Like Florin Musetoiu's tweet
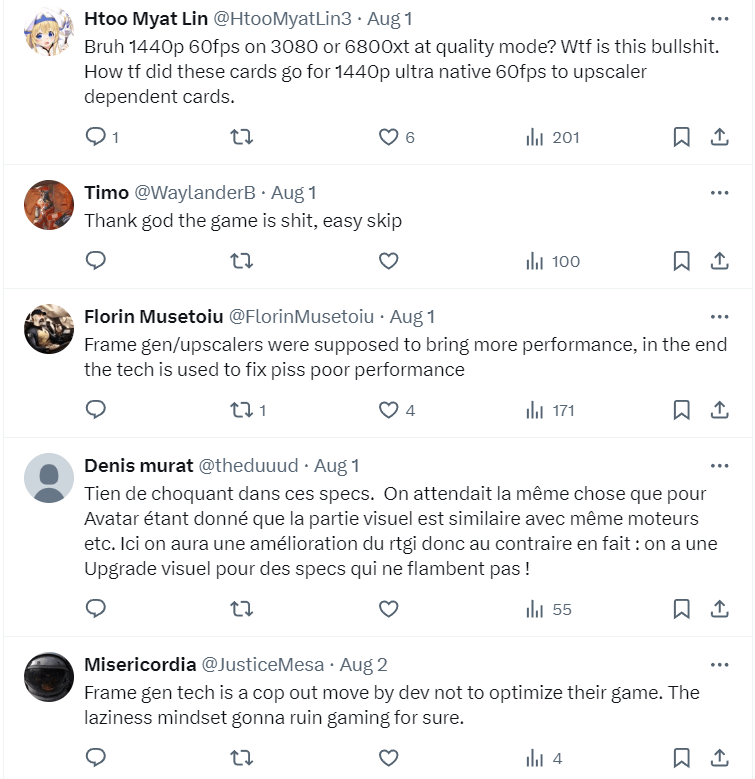755x779 pixels. (389, 409)
